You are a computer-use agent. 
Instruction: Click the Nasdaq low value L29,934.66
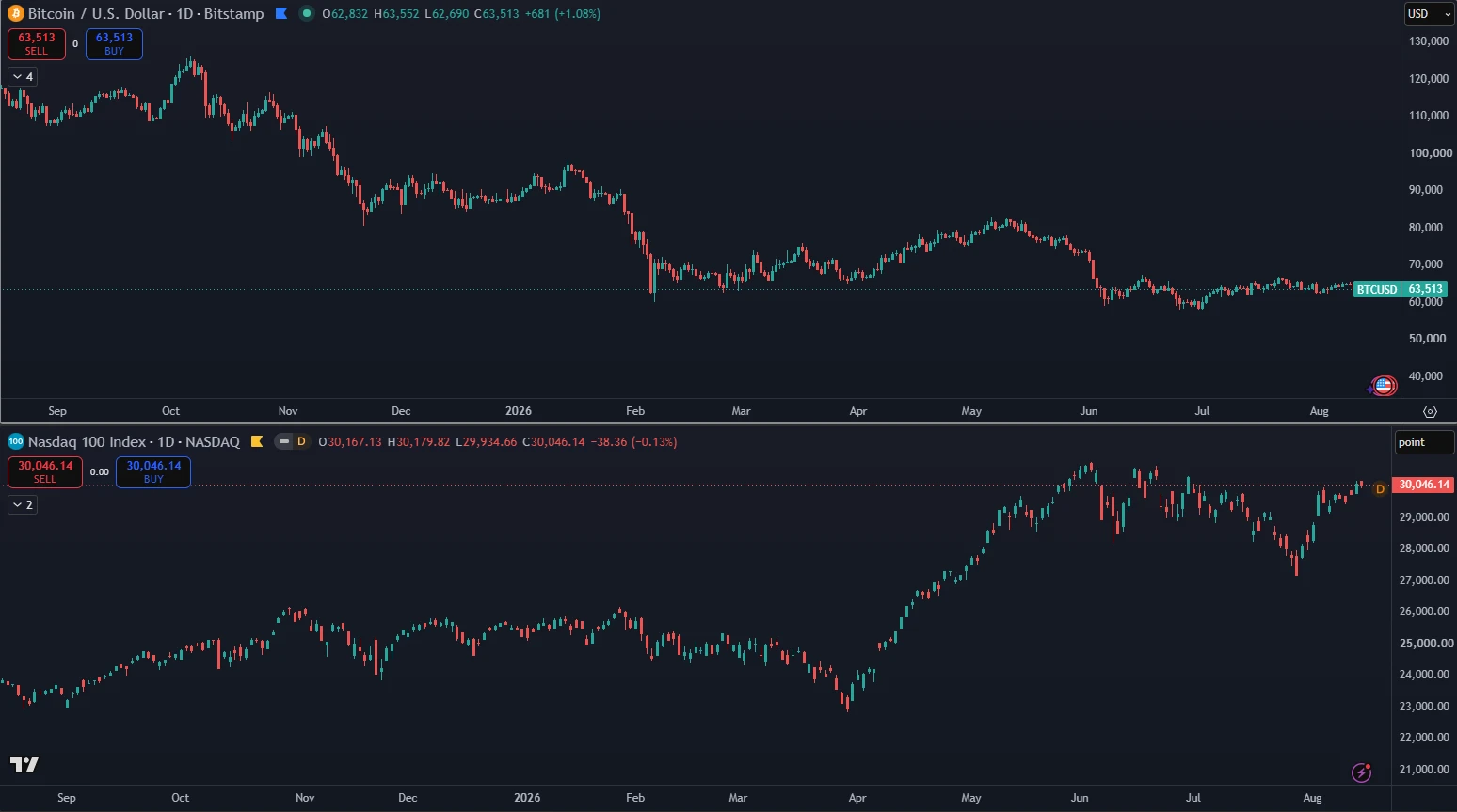coord(486,442)
